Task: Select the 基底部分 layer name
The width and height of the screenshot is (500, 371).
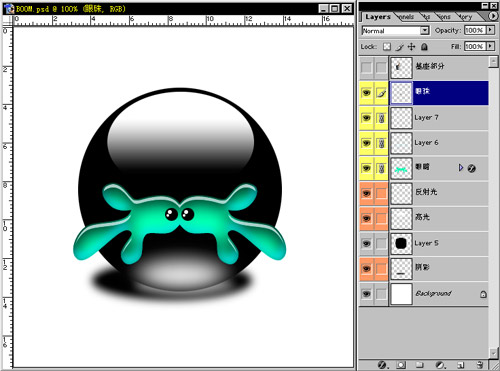Action: tap(430, 66)
